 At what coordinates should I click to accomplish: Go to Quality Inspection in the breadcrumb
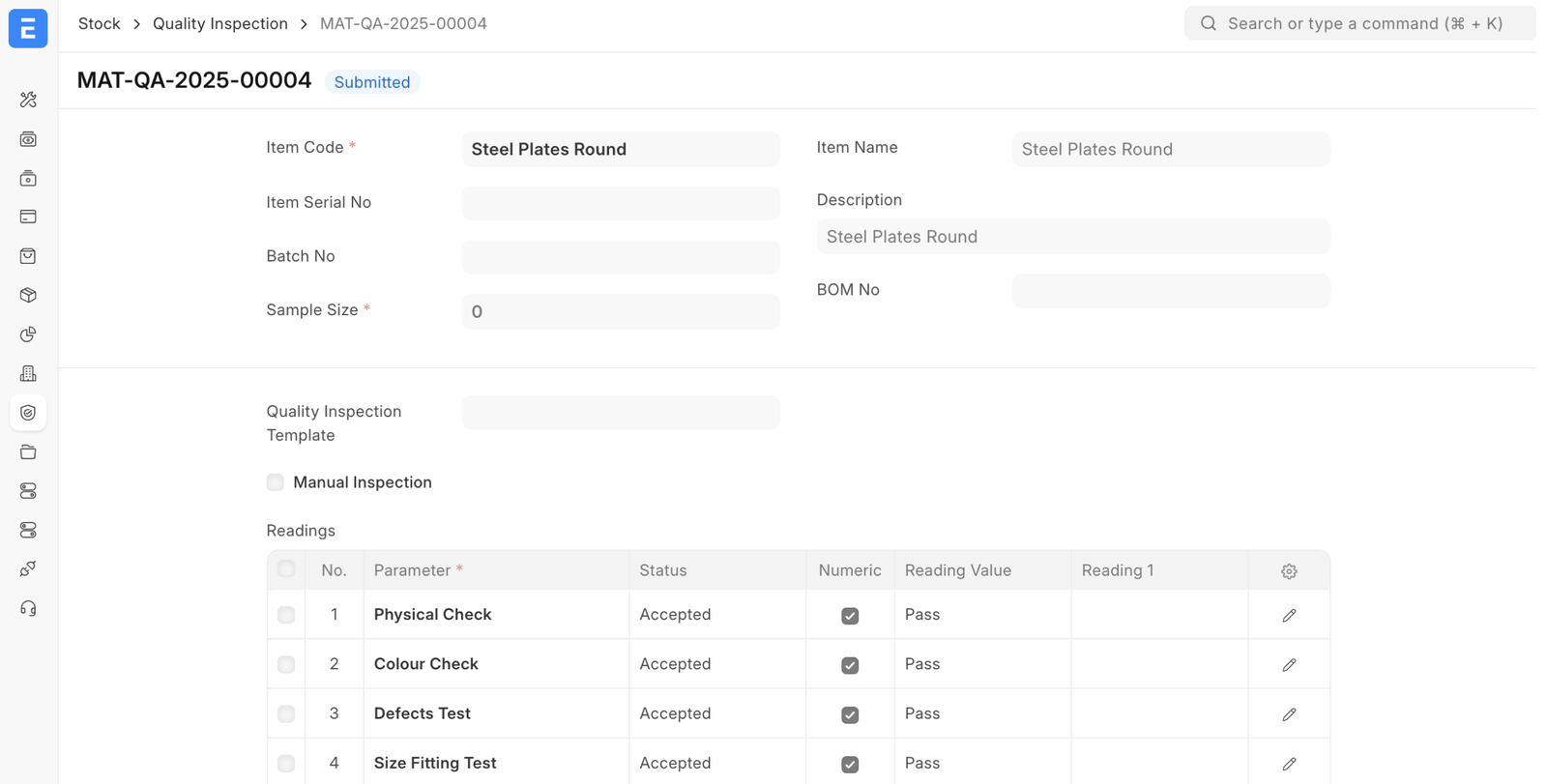click(x=219, y=23)
